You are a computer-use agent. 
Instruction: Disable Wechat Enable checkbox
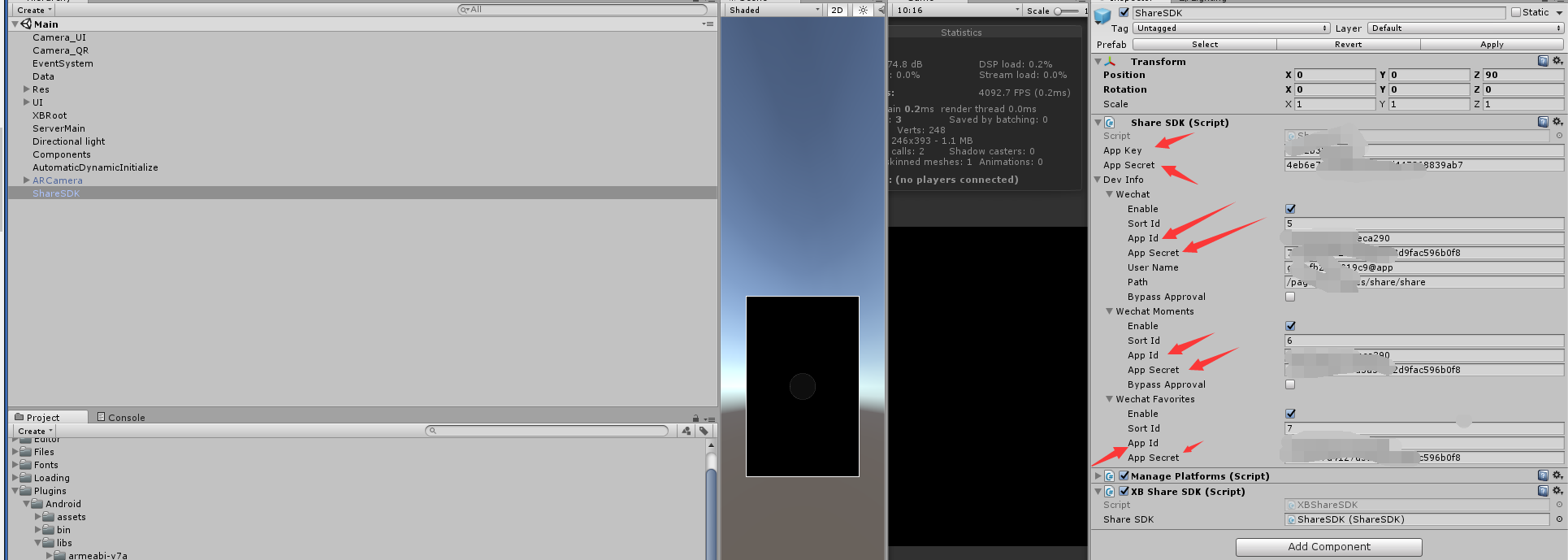1290,209
